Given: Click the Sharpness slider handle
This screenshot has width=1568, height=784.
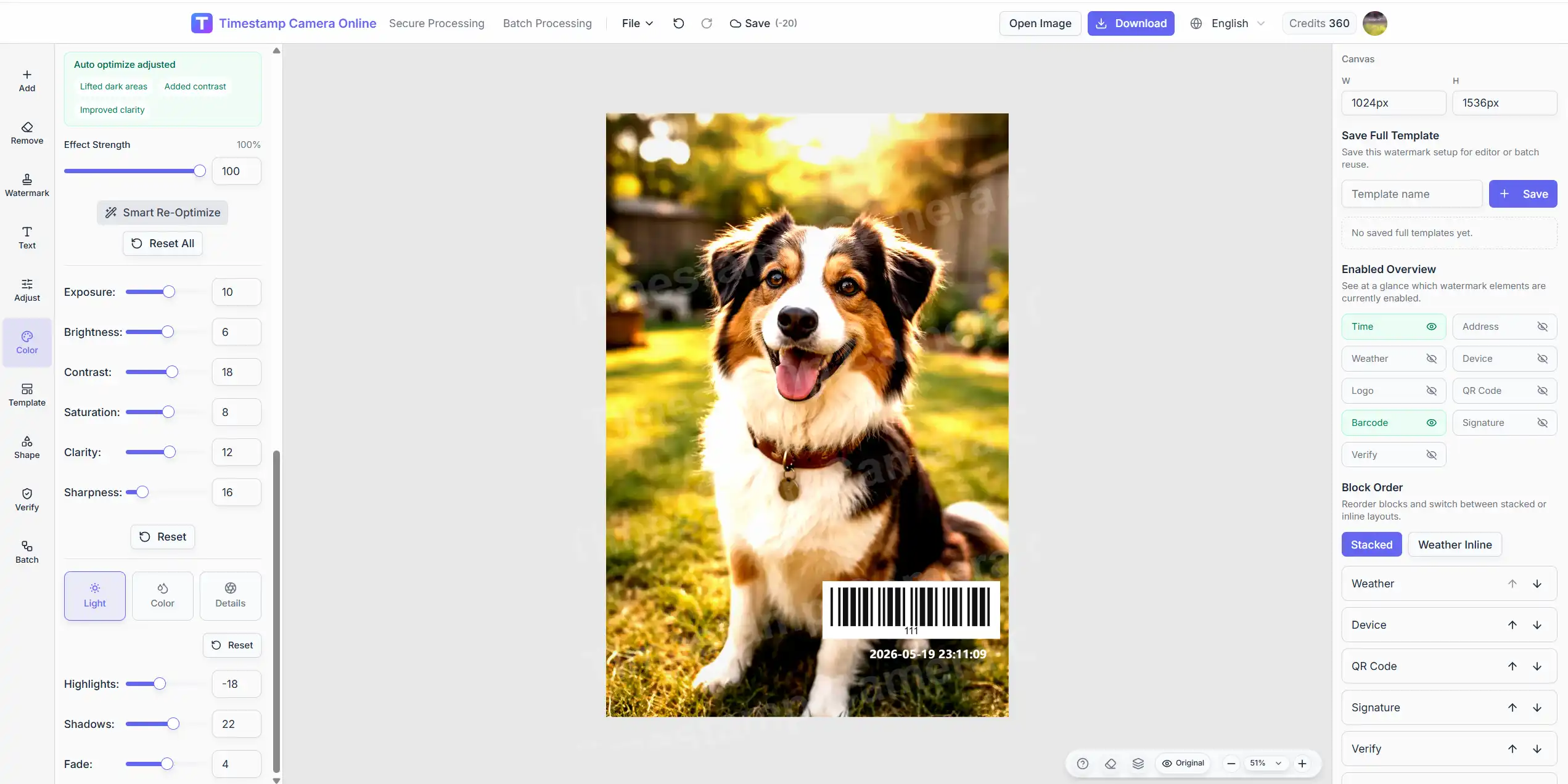Looking at the screenshot, I should (142, 492).
